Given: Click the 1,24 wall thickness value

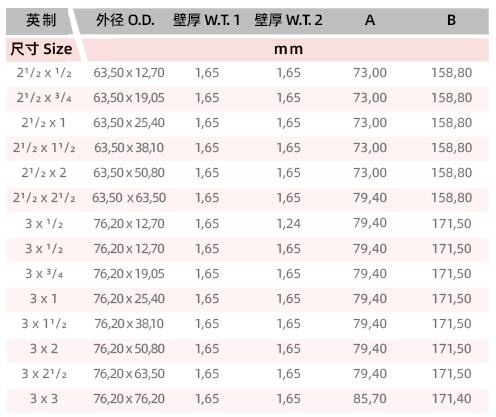Looking at the screenshot, I should click(289, 223).
